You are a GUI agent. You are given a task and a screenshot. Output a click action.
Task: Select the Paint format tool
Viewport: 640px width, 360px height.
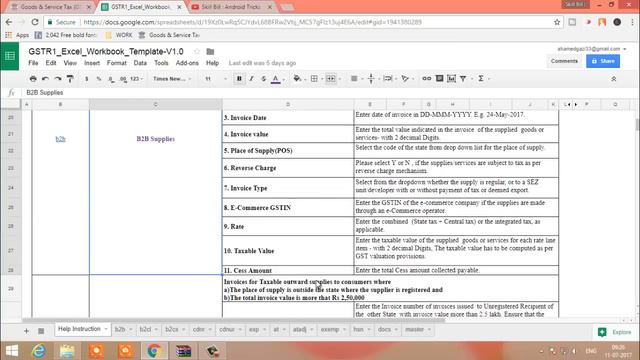(x=70, y=78)
